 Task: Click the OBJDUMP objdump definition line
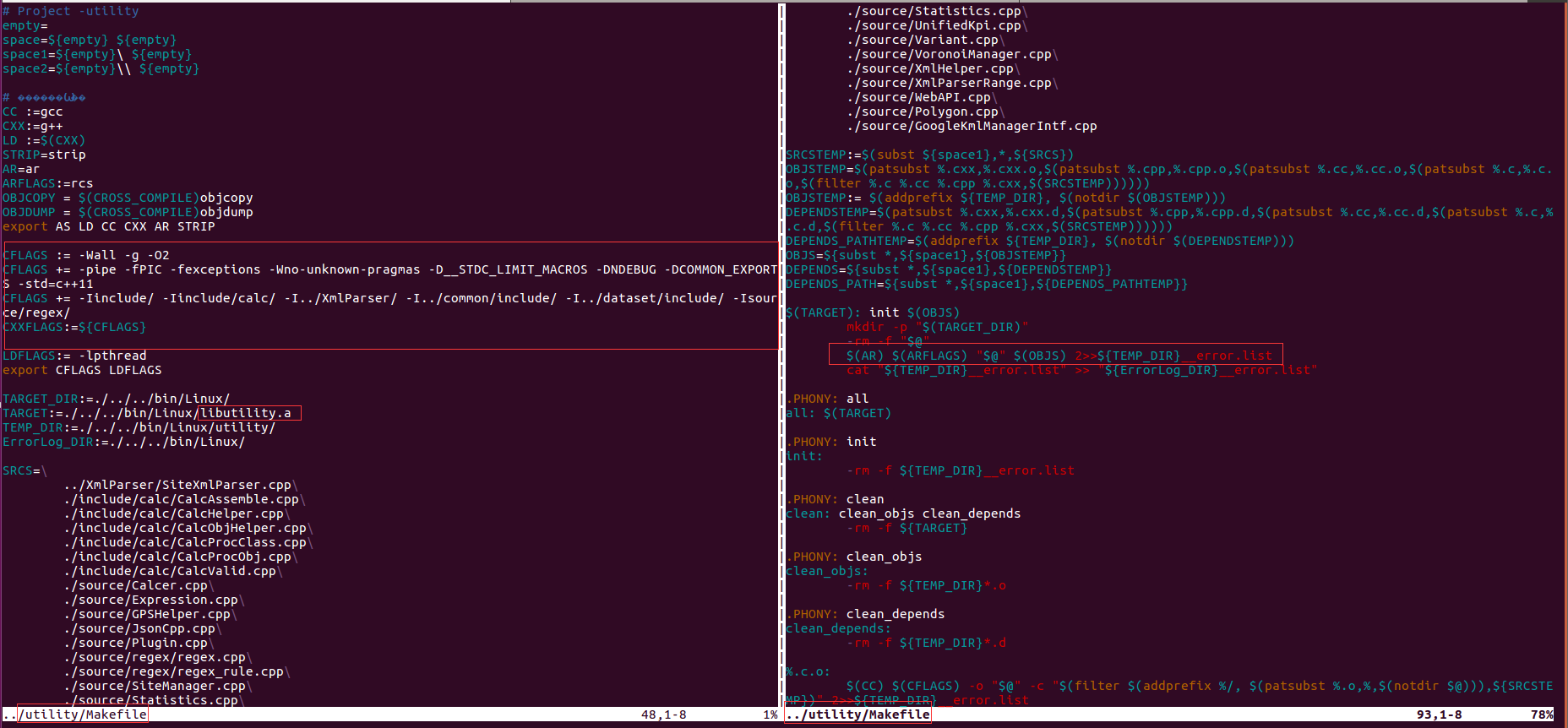(128, 212)
